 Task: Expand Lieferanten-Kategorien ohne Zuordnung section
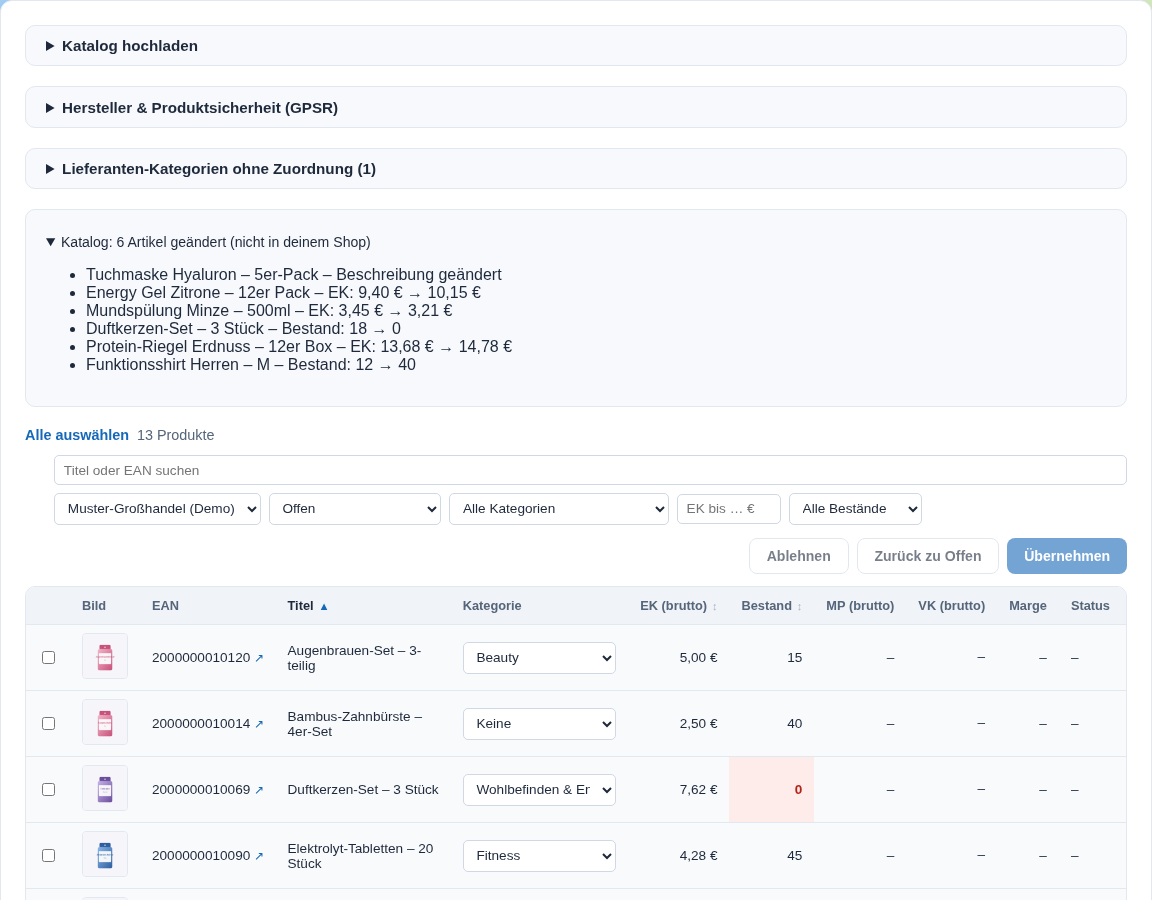(576, 169)
